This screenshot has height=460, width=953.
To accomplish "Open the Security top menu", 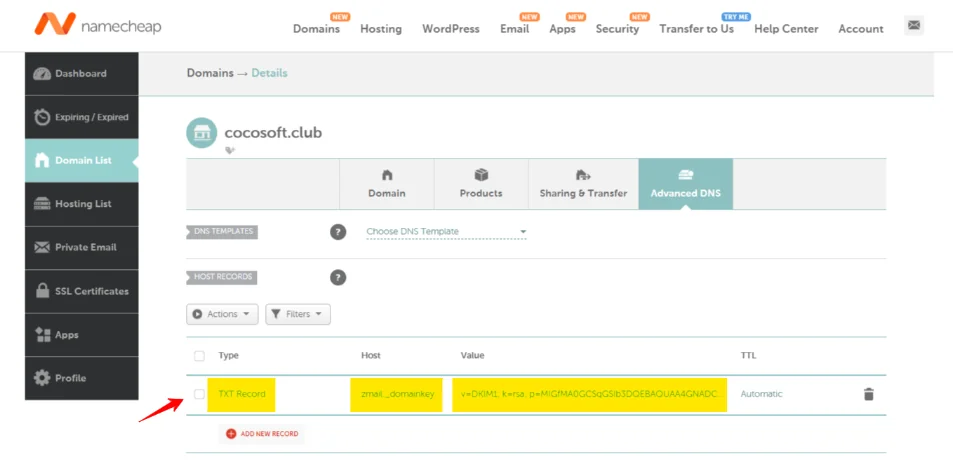I will click(x=618, y=29).
